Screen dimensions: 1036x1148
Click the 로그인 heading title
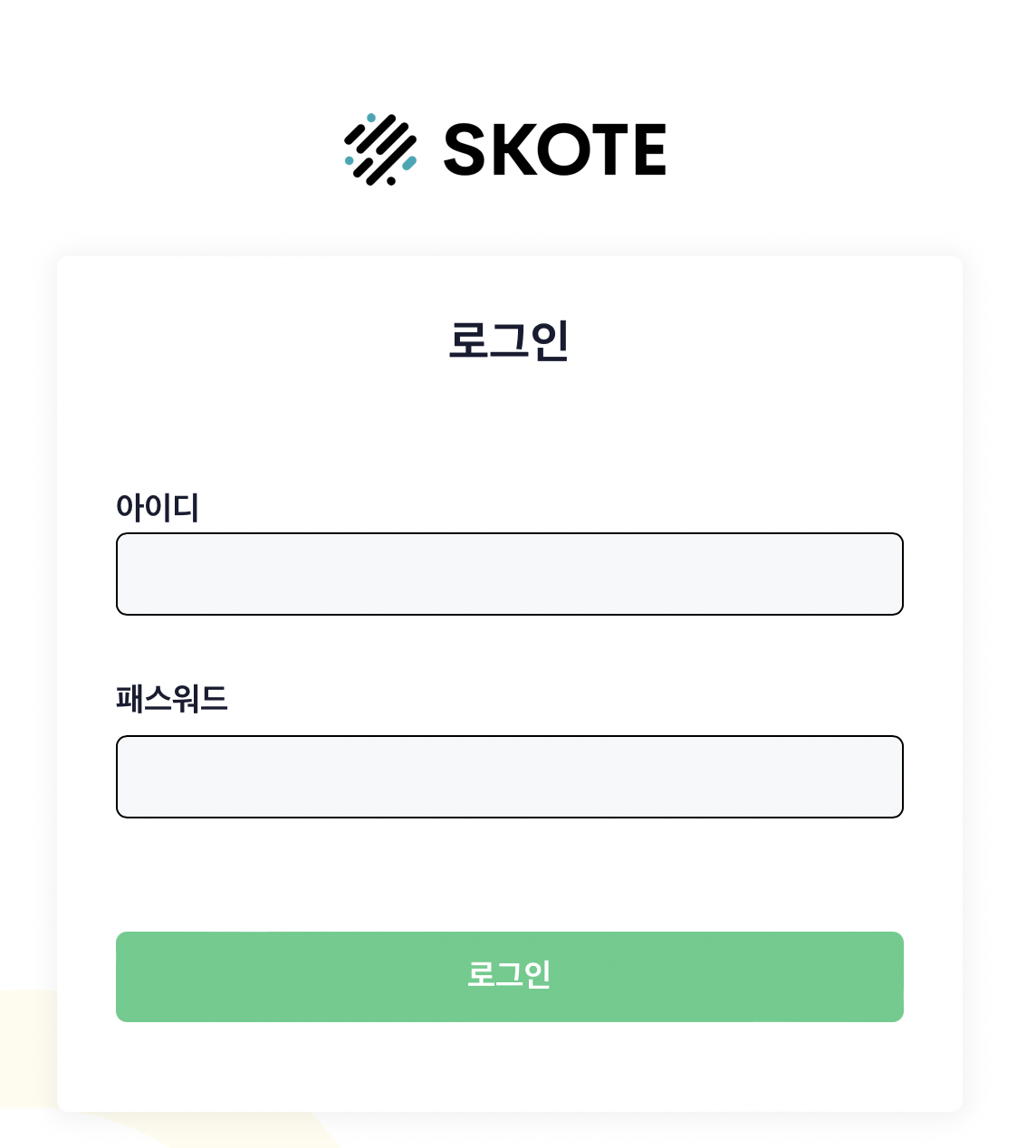509,340
